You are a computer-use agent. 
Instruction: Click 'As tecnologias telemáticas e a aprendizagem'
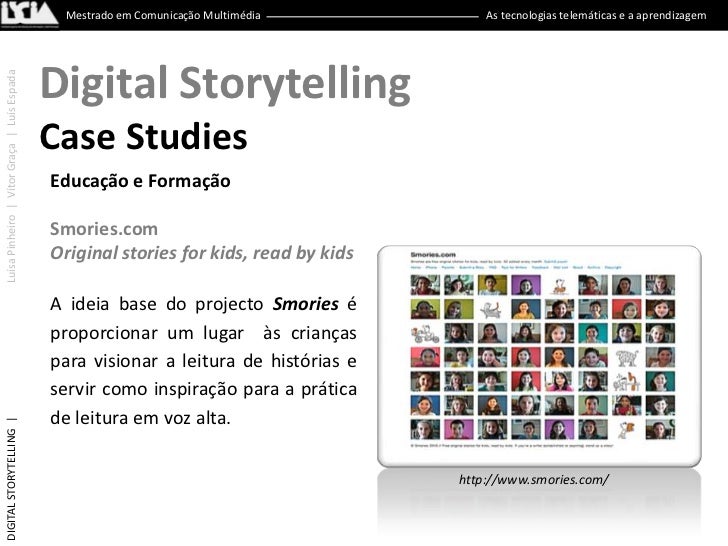pyautogui.click(x=596, y=15)
